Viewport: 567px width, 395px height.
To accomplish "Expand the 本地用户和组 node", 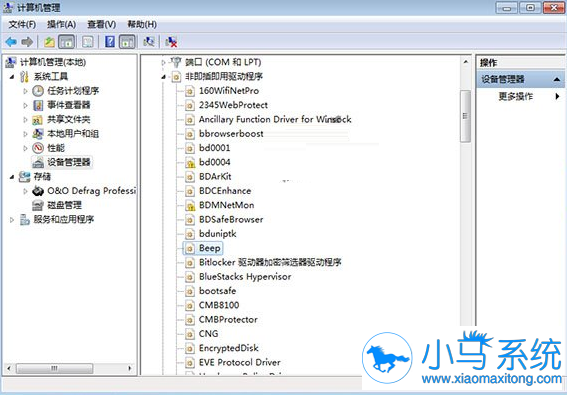I will (x=25, y=134).
